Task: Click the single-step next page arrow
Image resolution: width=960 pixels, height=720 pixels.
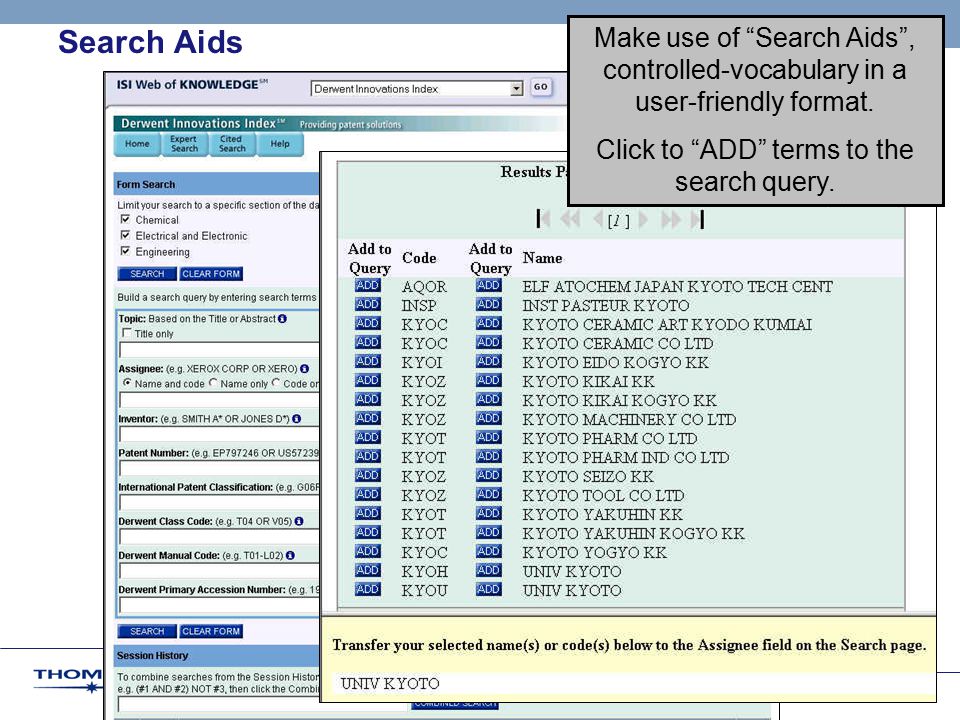Action: 643,219
